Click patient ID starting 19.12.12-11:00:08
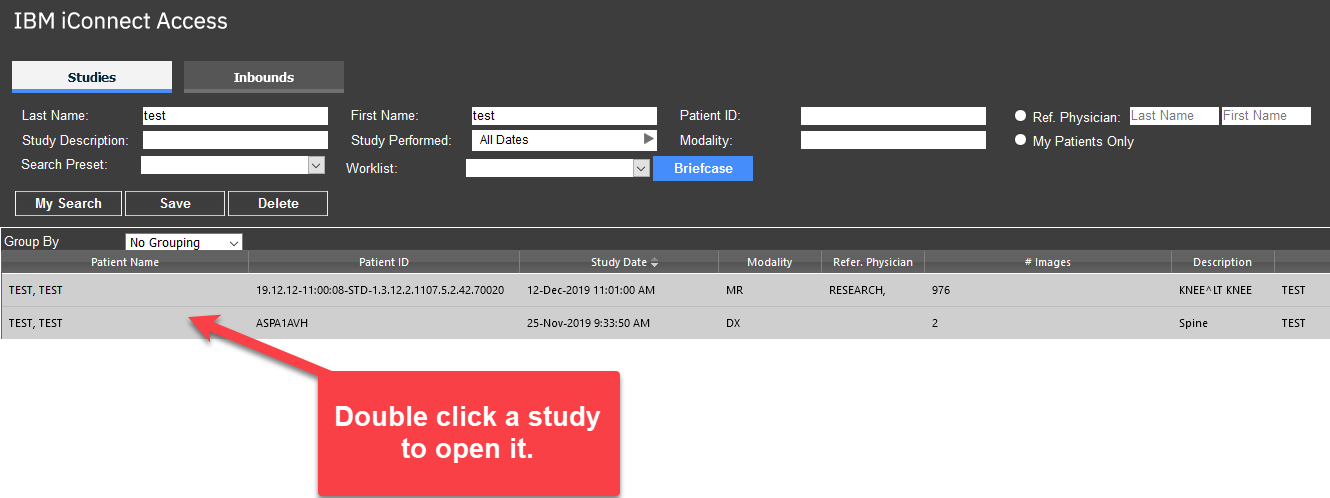Viewport: 1330px width, 498px height. [x=380, y=290]
